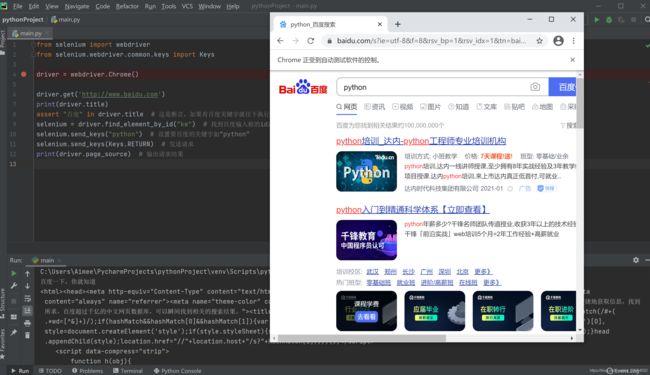Go back in the Chrome window
This screenshot has height=375, width=650.
pos(280,41)
